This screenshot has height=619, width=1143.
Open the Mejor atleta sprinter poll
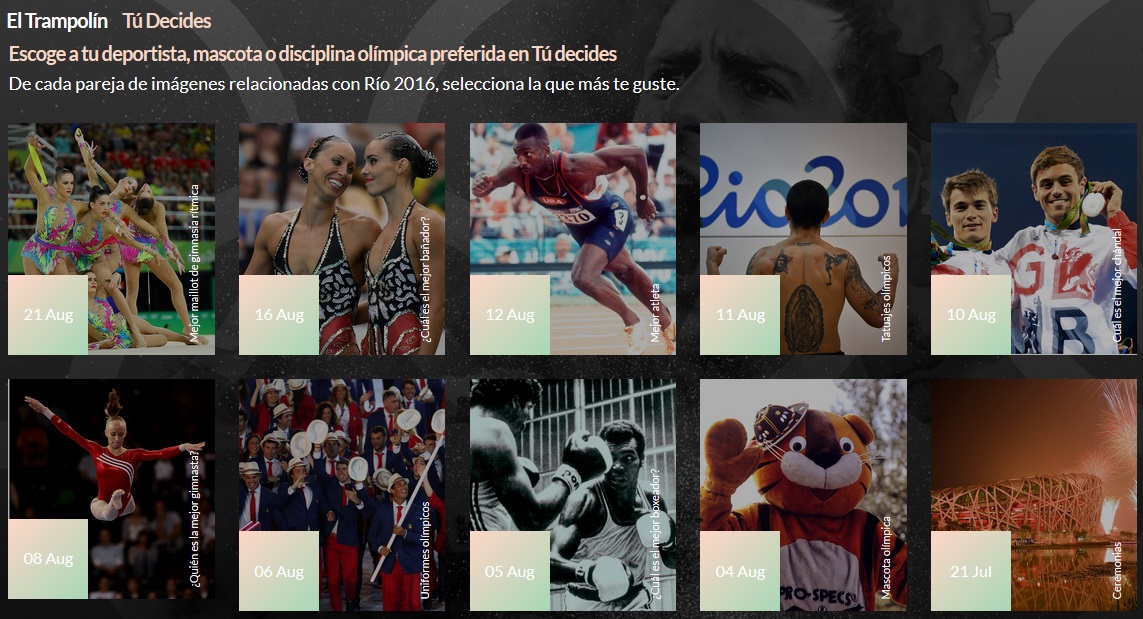point(573,239)
